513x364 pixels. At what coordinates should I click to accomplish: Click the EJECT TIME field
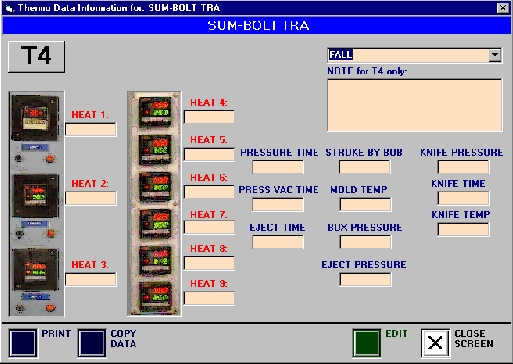pos(278,242)
